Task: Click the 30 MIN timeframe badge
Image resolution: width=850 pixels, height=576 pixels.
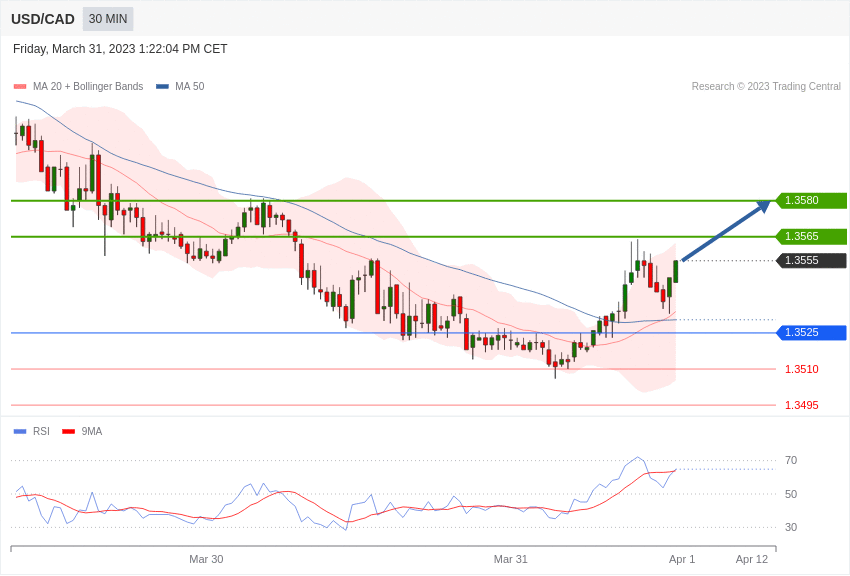Action: (108, 19)
